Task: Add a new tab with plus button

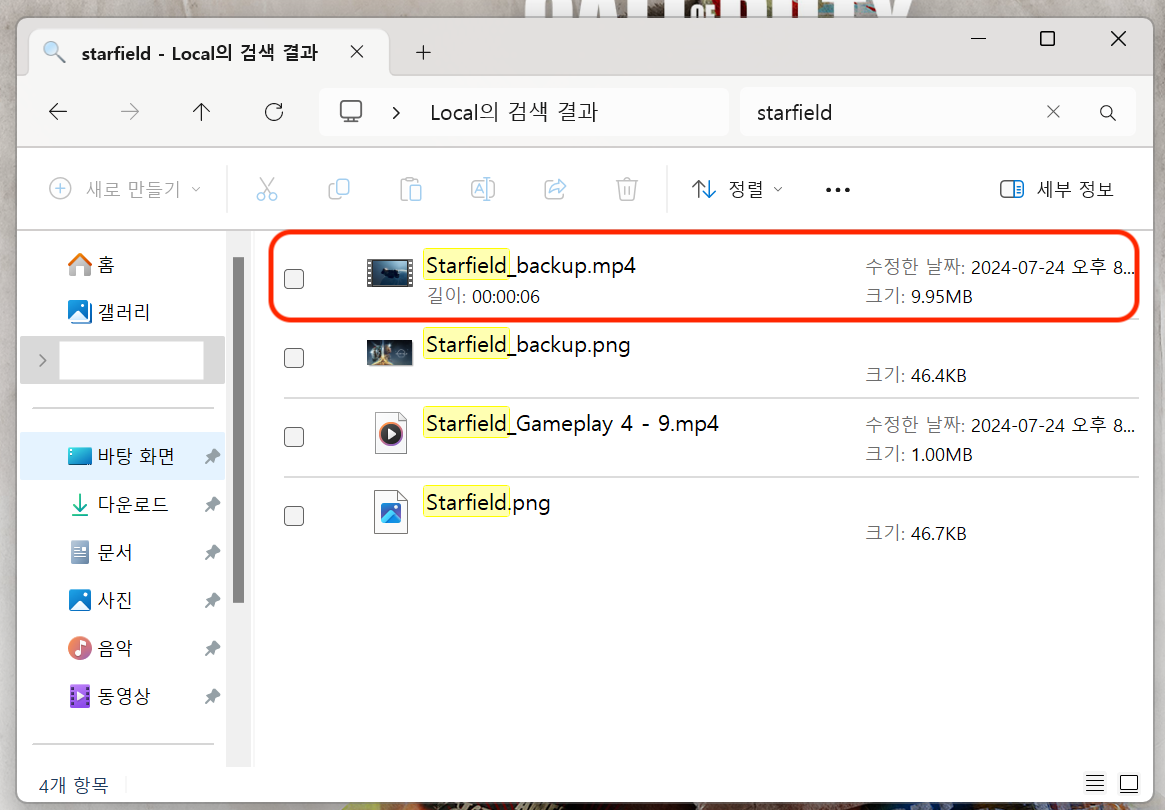Action: click(424, 53)
